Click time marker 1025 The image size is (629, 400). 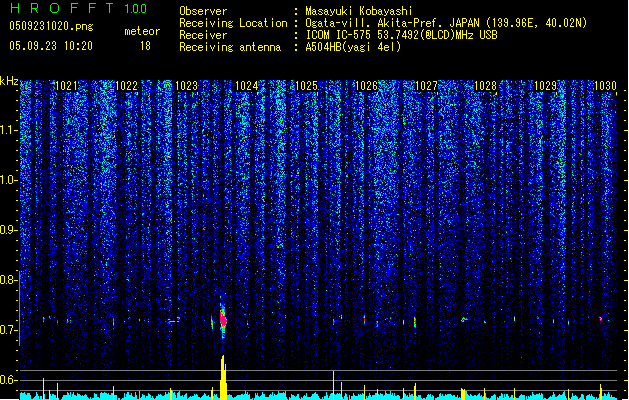(306, 86)
